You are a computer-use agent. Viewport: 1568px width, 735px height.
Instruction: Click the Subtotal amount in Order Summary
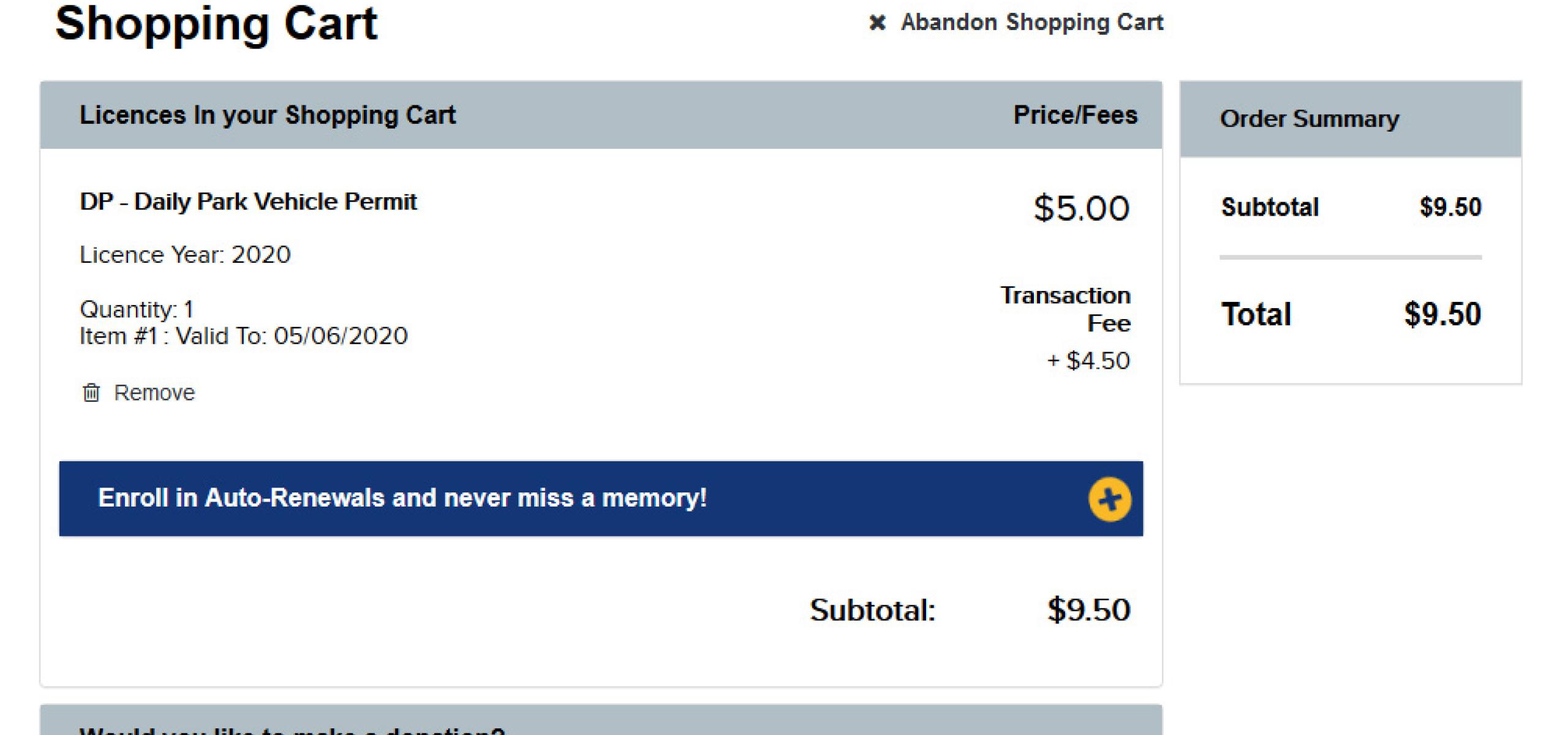(1450, 207)
